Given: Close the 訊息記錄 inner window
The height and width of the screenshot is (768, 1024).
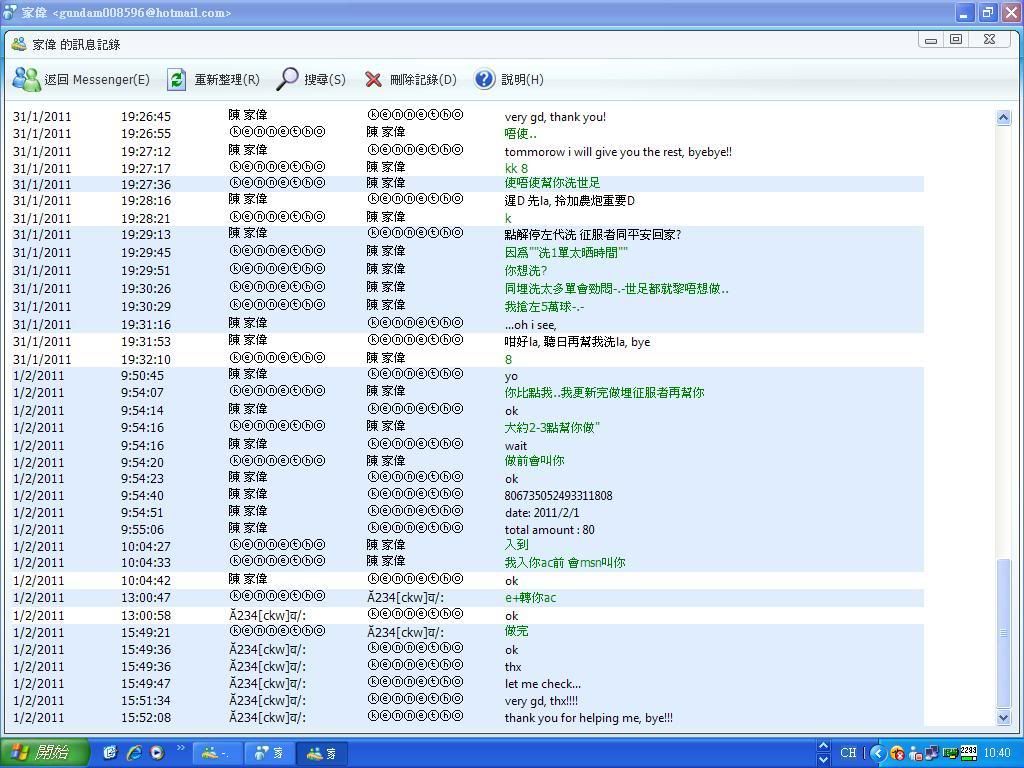Looking at the screenshot, I should (989, 40).
